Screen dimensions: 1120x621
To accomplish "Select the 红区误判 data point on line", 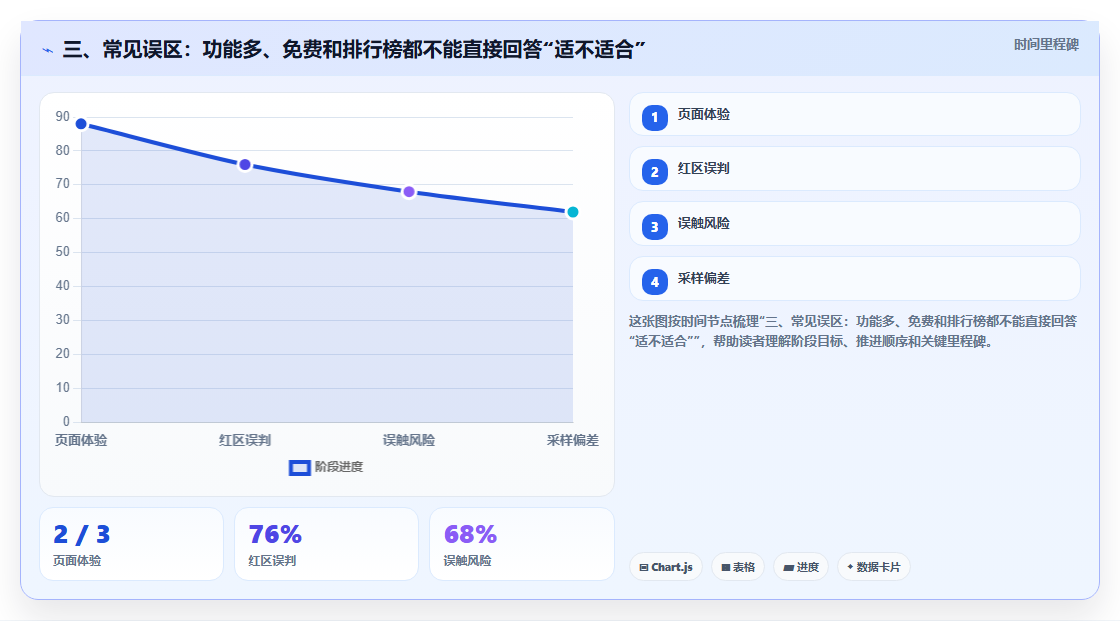I will click(245, 165).
